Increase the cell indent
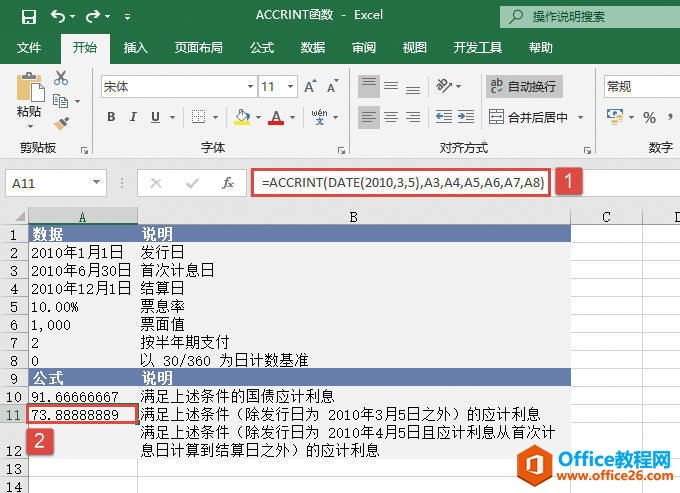This screenshot has height=493, width=680. [466, 117]
